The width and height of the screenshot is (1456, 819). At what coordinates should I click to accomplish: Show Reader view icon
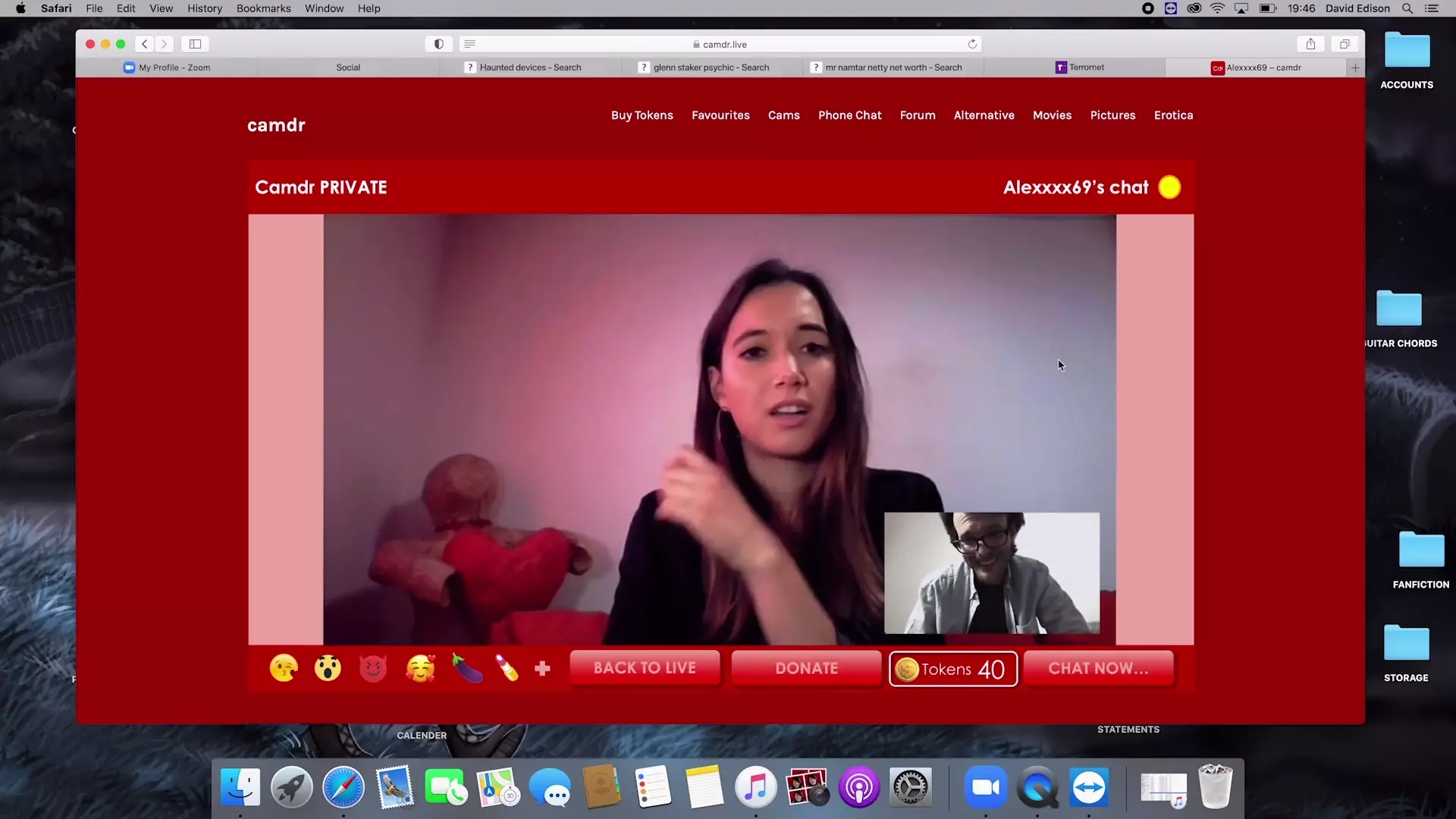click(469, 44)
